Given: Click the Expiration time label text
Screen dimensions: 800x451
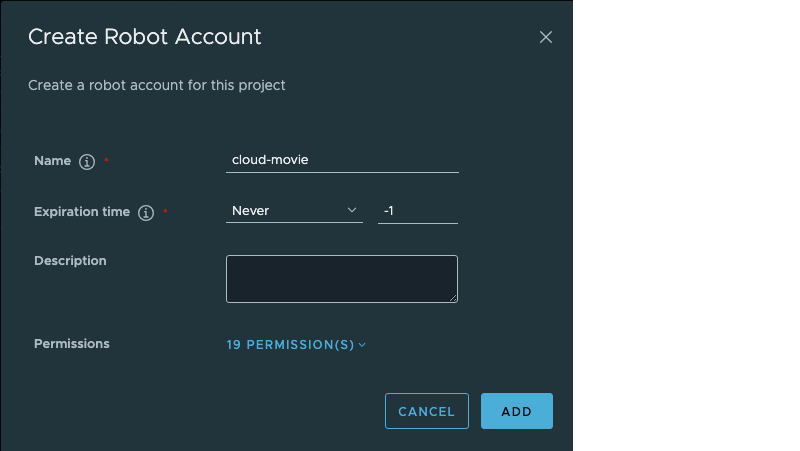Looking at the screenshot, I should [x=82, y=212].
